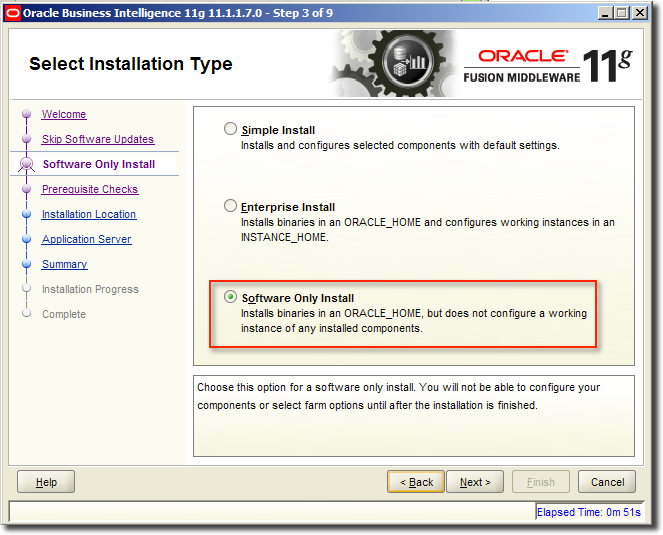
Task: Click the Prerequisite Checks bullet icon
Action: point(27,189)
